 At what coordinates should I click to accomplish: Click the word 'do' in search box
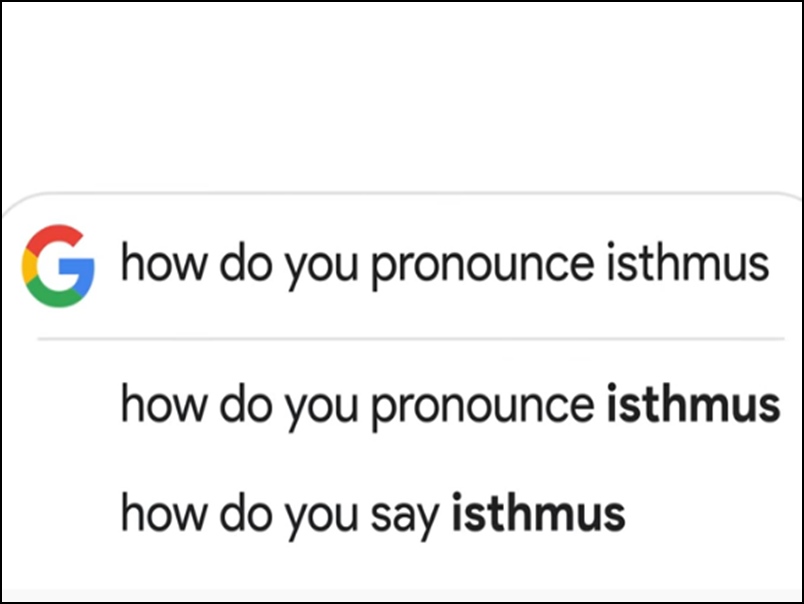(244, 264)
